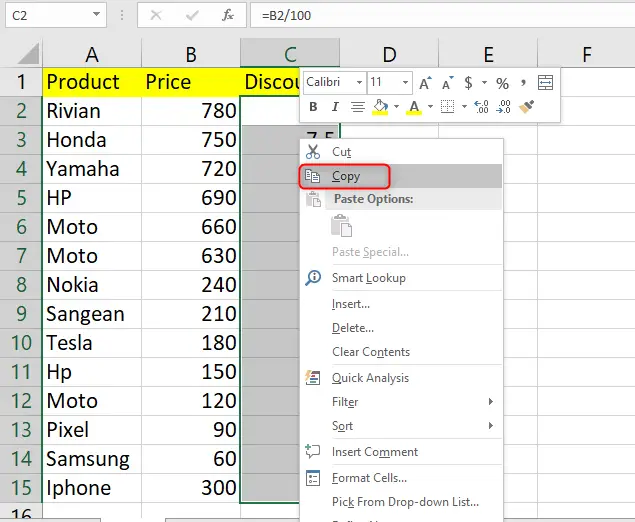Choose Pick From Drop-down List...
The width and height of the screenshot is (635, 522).
tap(402, 502)
